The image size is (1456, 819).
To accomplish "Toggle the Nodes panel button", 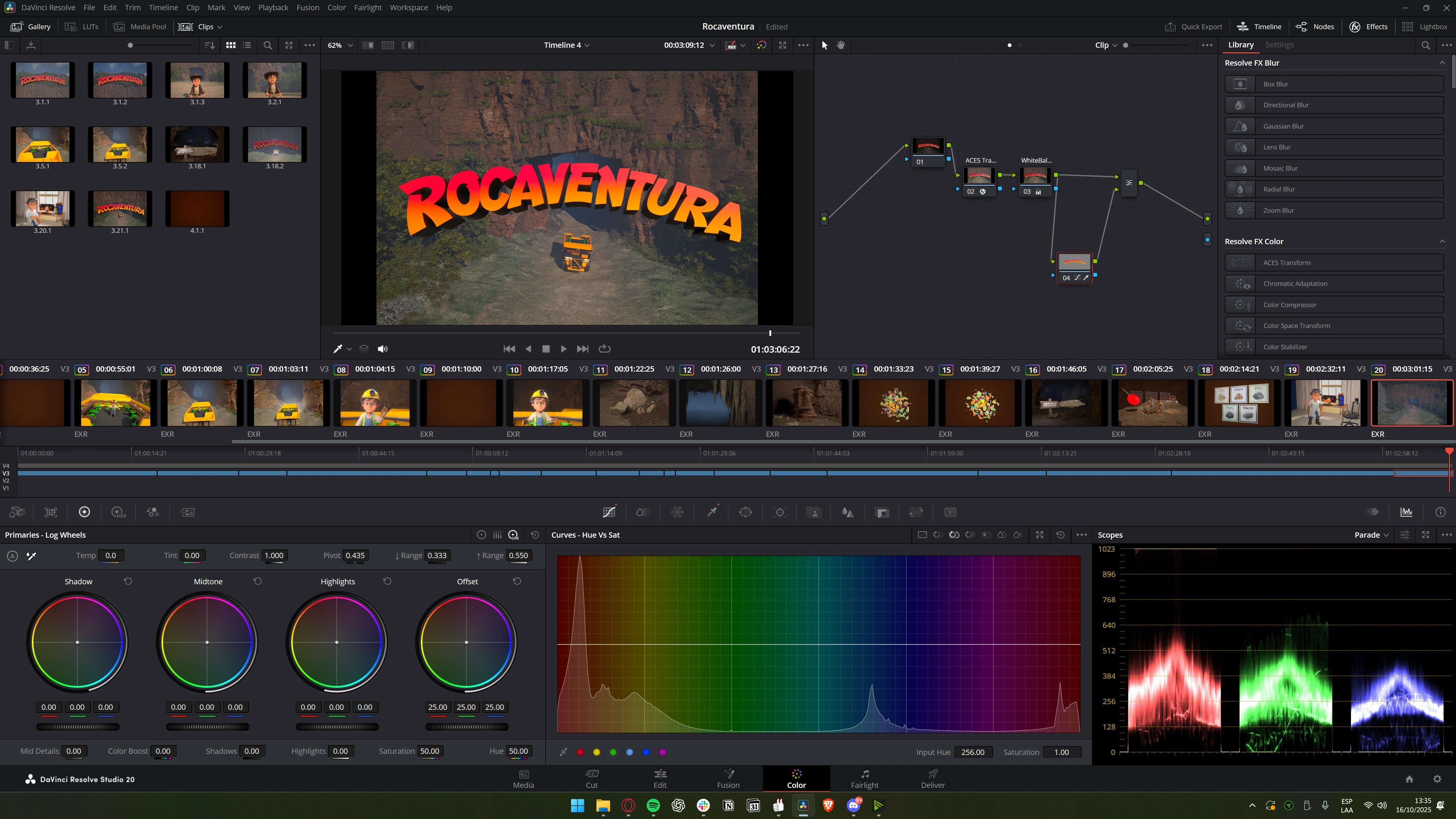I will 1315,27.
